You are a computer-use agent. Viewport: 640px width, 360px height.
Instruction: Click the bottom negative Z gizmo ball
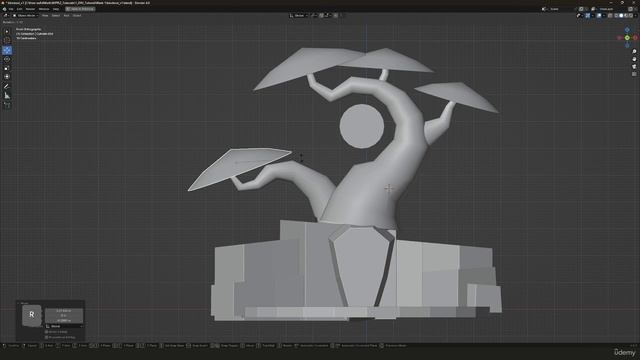coord(627,45)
